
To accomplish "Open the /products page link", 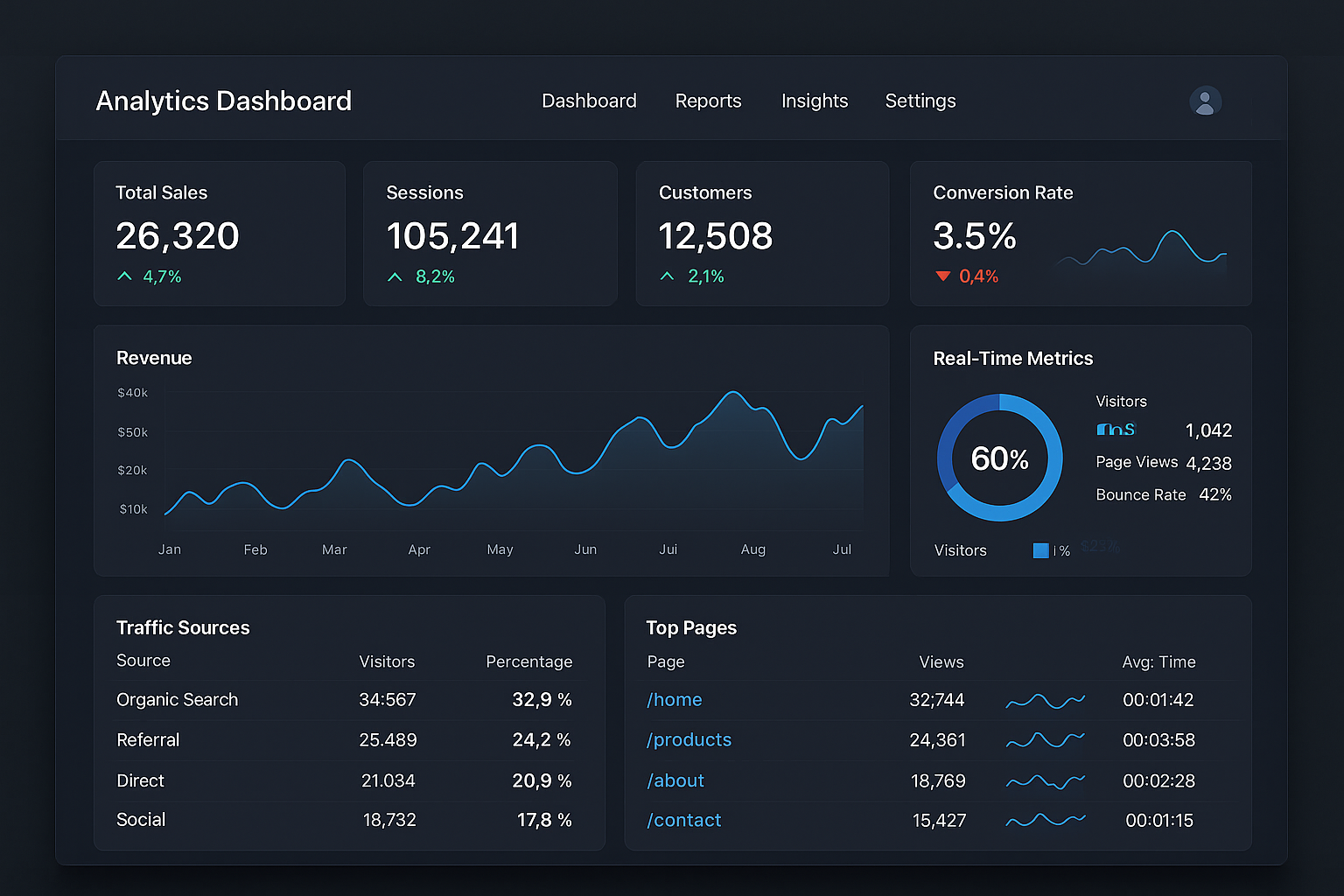I will pyautogui.click(x=689, y=740).
